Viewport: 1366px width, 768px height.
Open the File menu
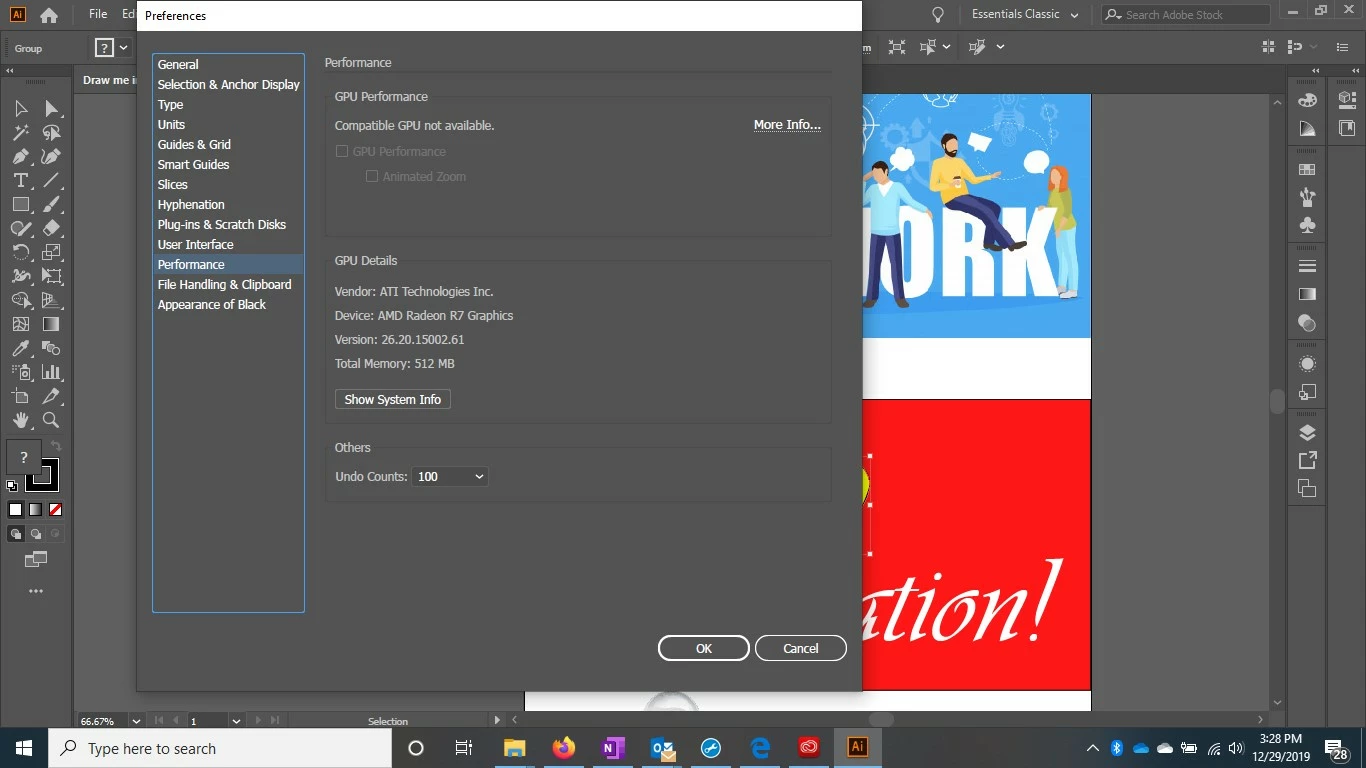(x=98, y=15)
